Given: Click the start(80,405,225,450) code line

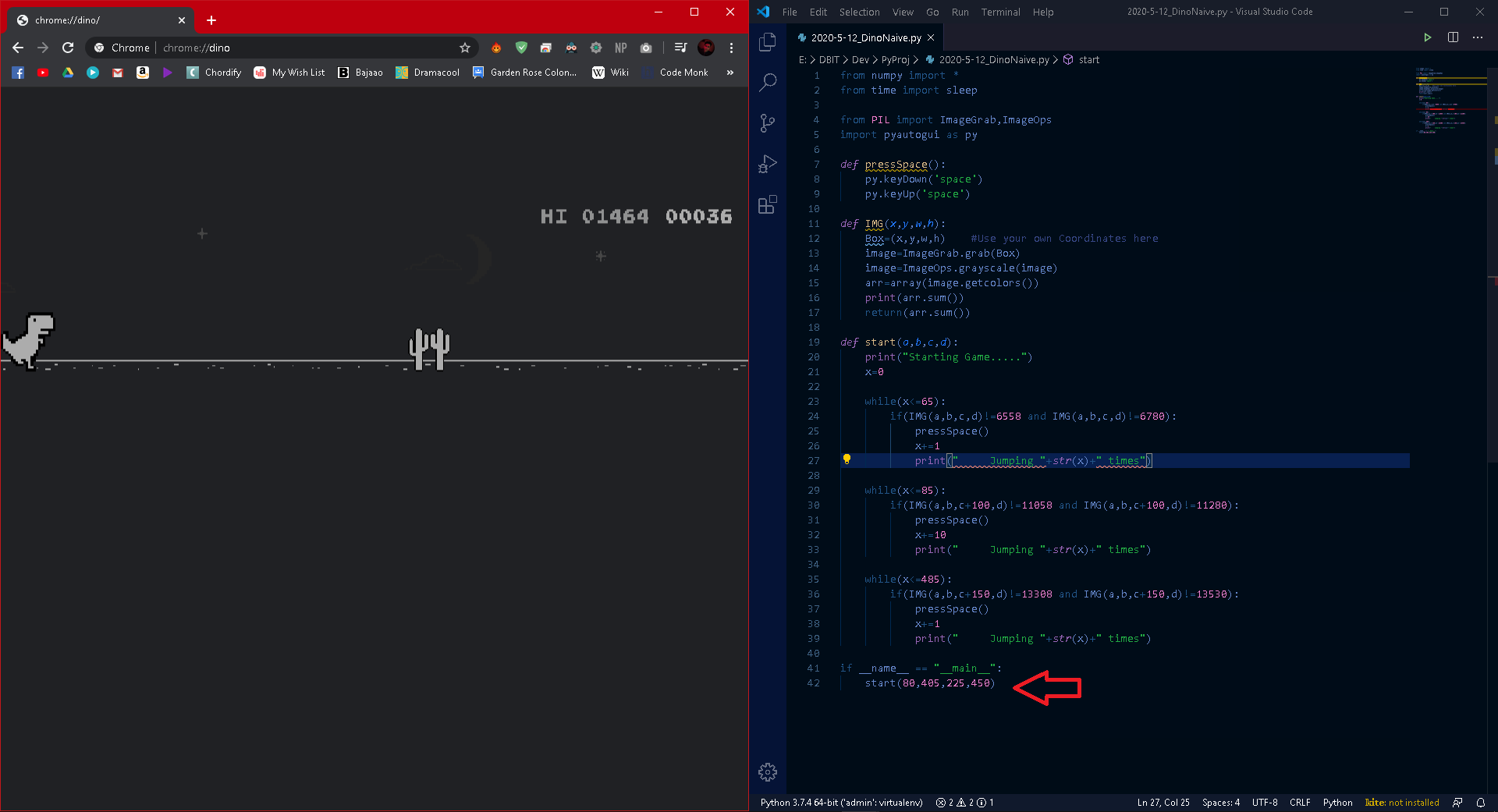Looking at the screenshot, I should (930, 683).
